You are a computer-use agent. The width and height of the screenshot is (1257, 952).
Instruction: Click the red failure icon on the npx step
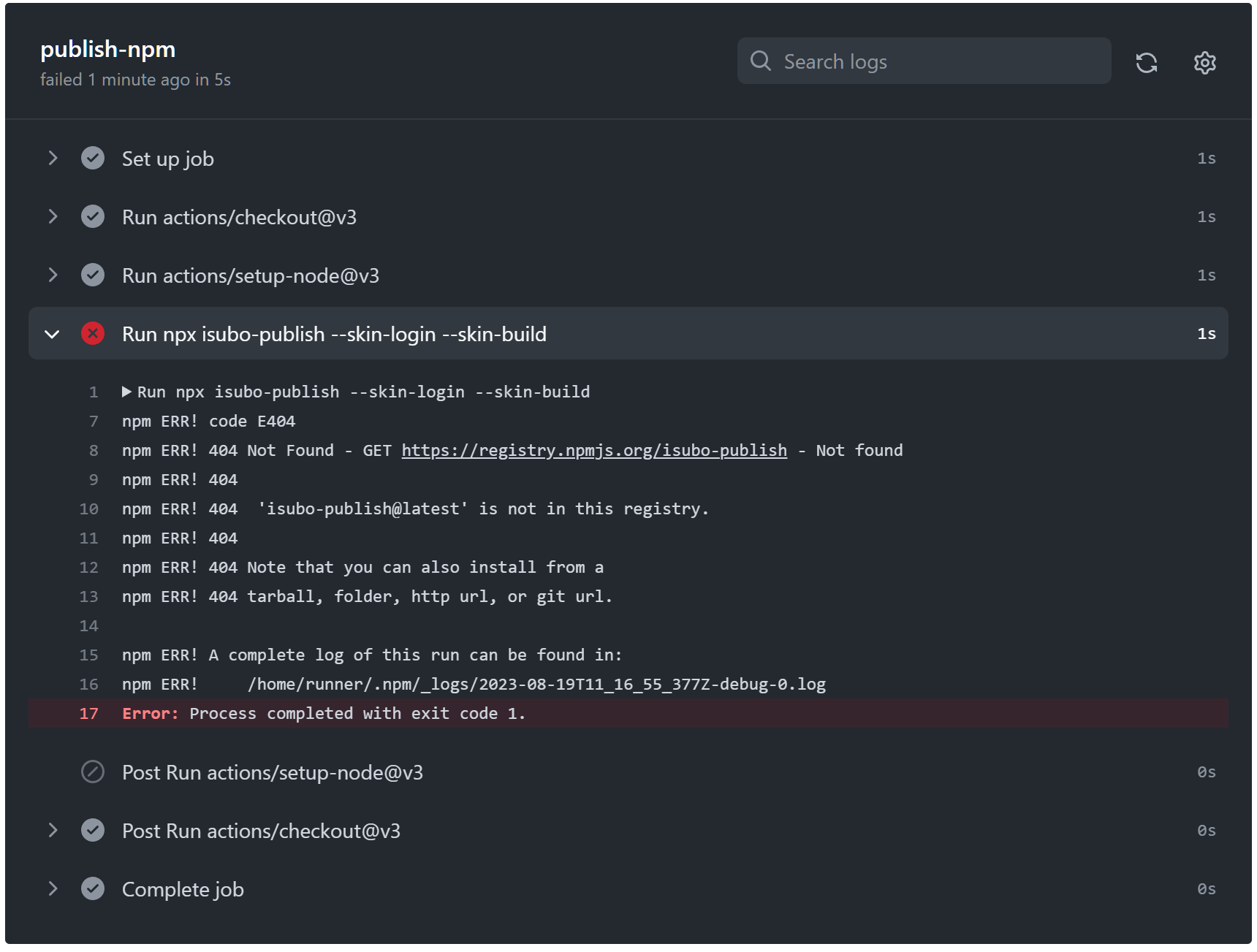point(93,333)
